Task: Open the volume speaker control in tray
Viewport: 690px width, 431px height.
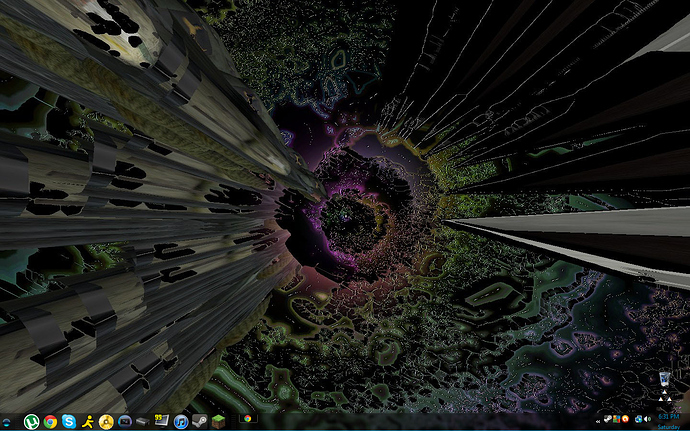Action: point(648,418)
